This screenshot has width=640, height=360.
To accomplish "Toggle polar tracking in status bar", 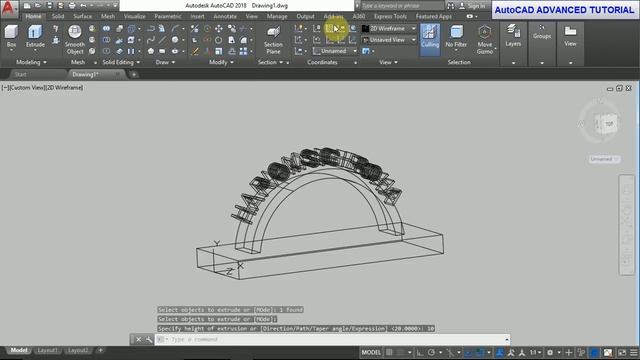I will point(431,352).
